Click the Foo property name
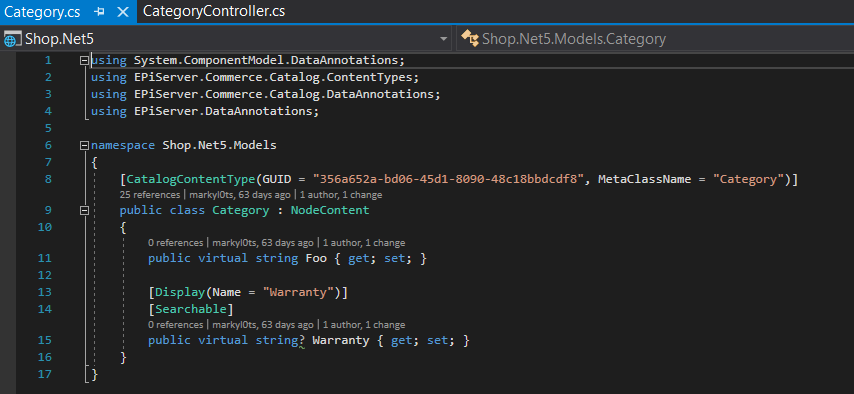Image resolution: width=854 pixels, height=394 pixels. coord(316,258)
